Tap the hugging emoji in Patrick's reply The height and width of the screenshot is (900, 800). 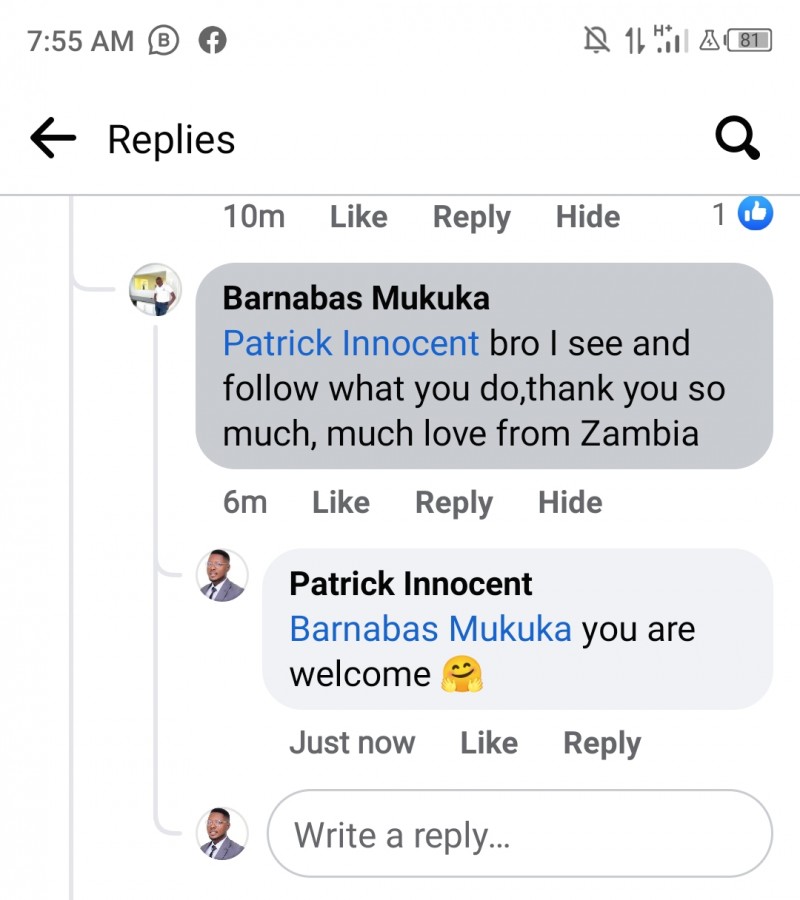pyautogui.click(x=462, y=674)
